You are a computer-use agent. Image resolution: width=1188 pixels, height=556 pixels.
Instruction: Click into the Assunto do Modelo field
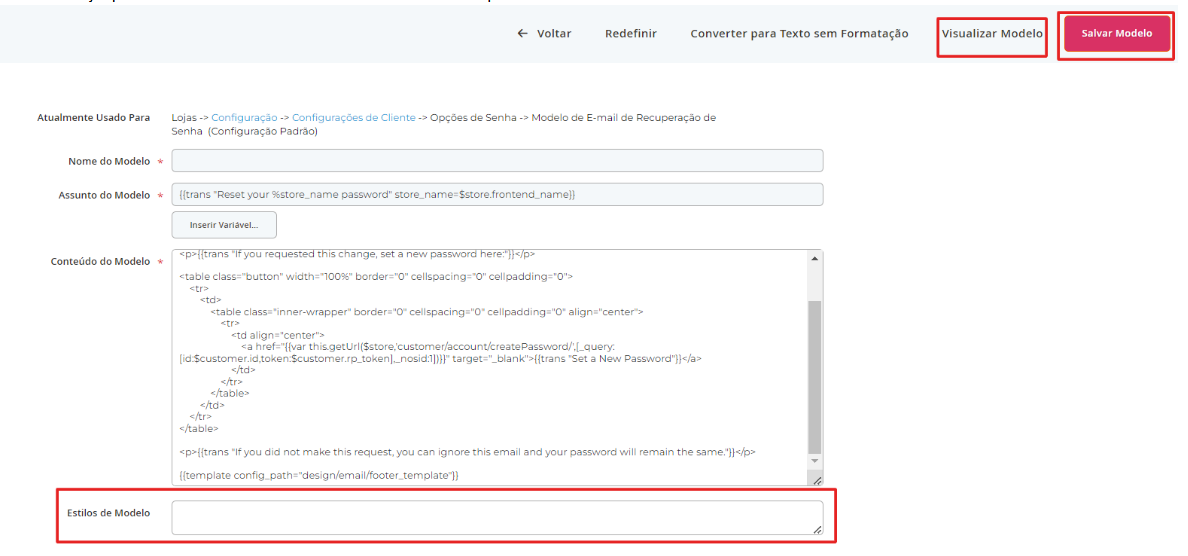coord(497,194)
